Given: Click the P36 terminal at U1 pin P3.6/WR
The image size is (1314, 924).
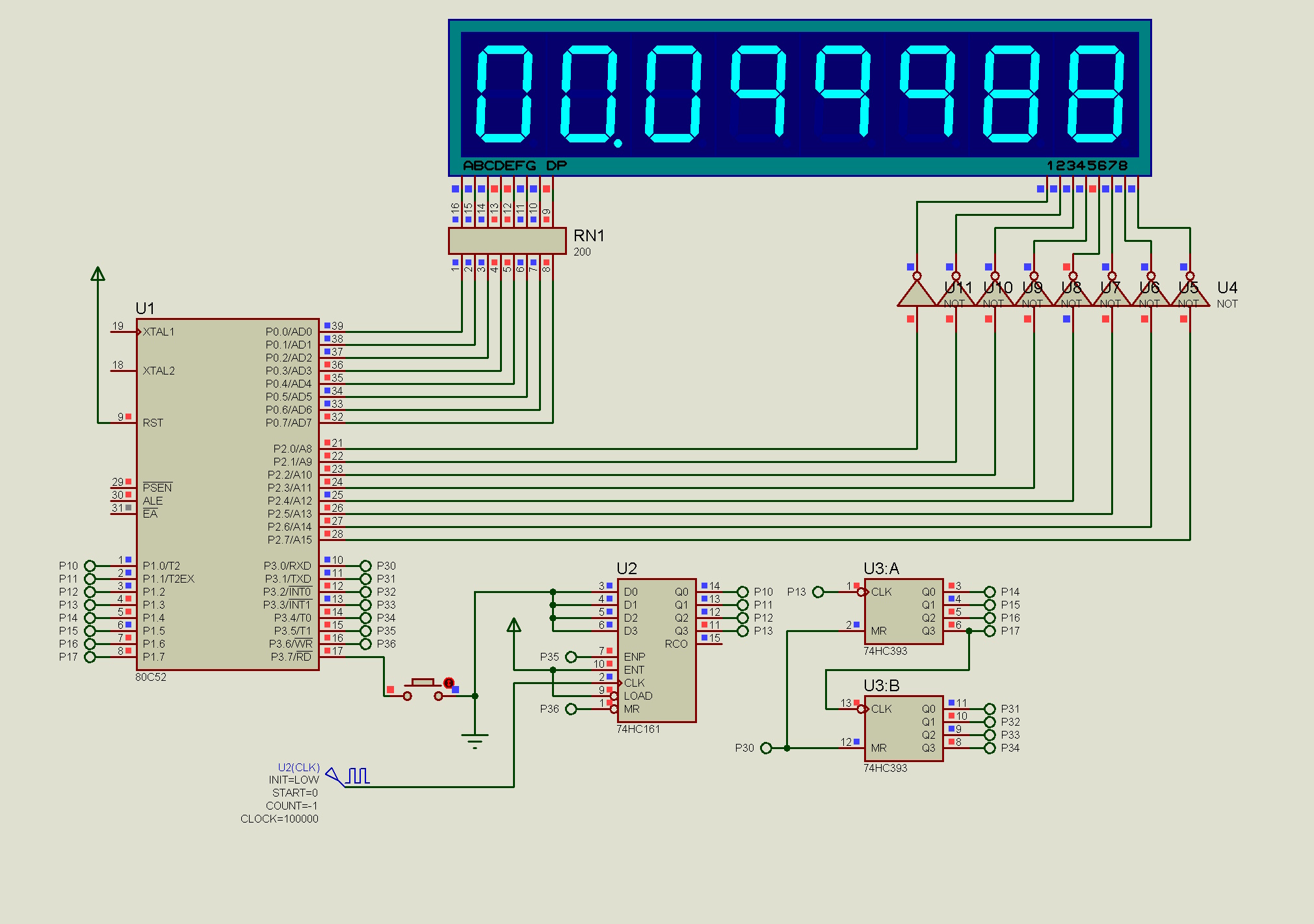Looking at the screenshot, I should tap(365, 644).
